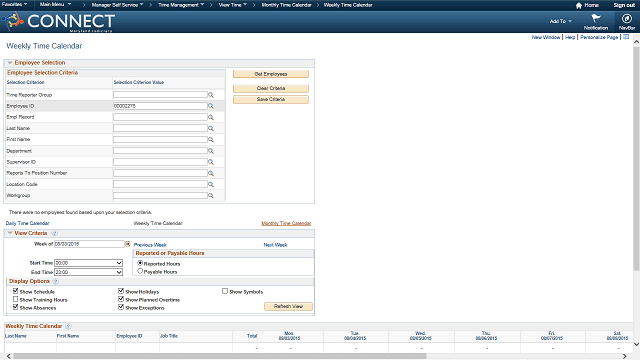
Task: Open lookup for Location Code
Action: click(211, 184)
